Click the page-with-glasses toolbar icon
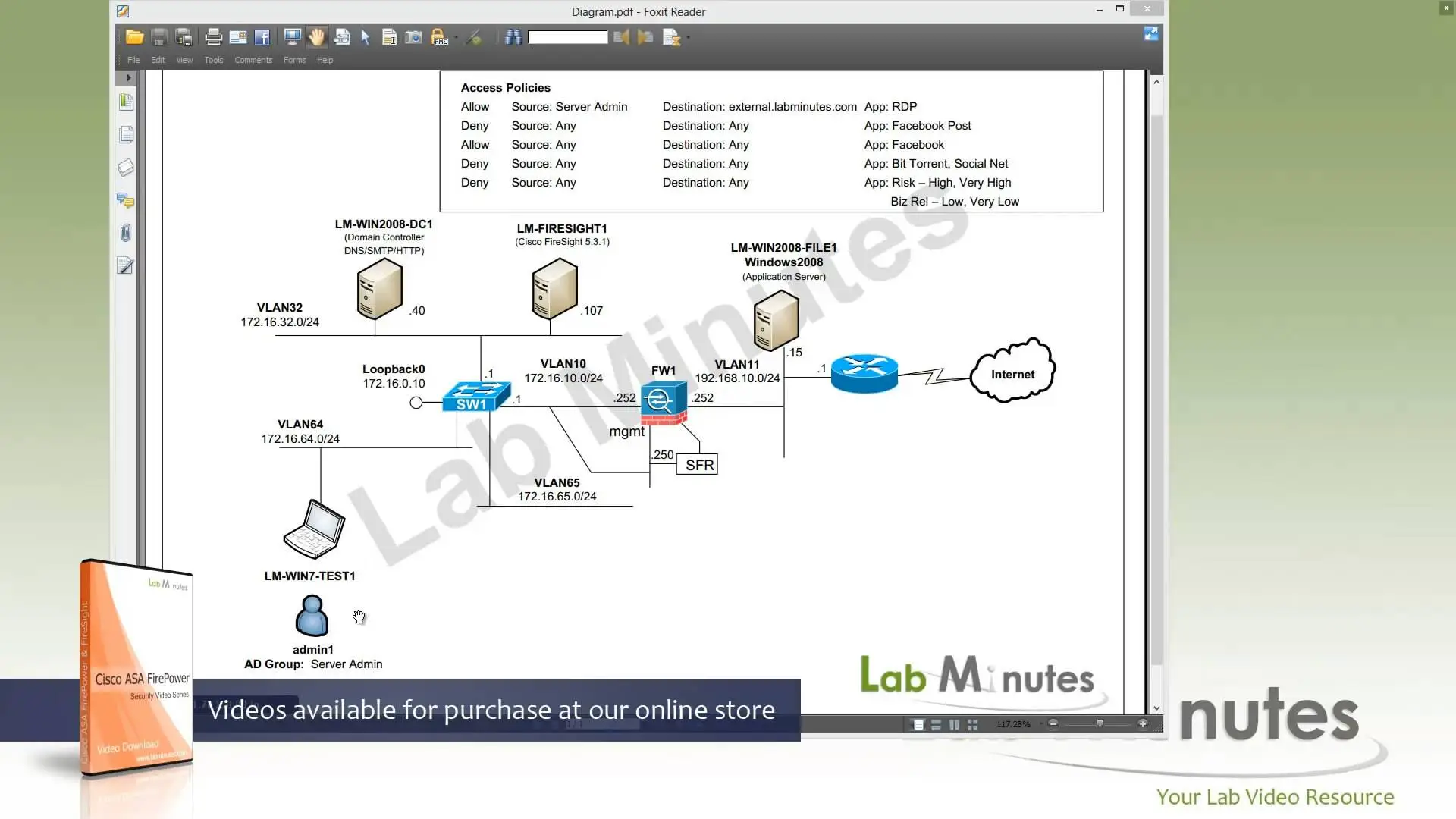This screenshot has height=819, width=1456. [x=342, y=36]
